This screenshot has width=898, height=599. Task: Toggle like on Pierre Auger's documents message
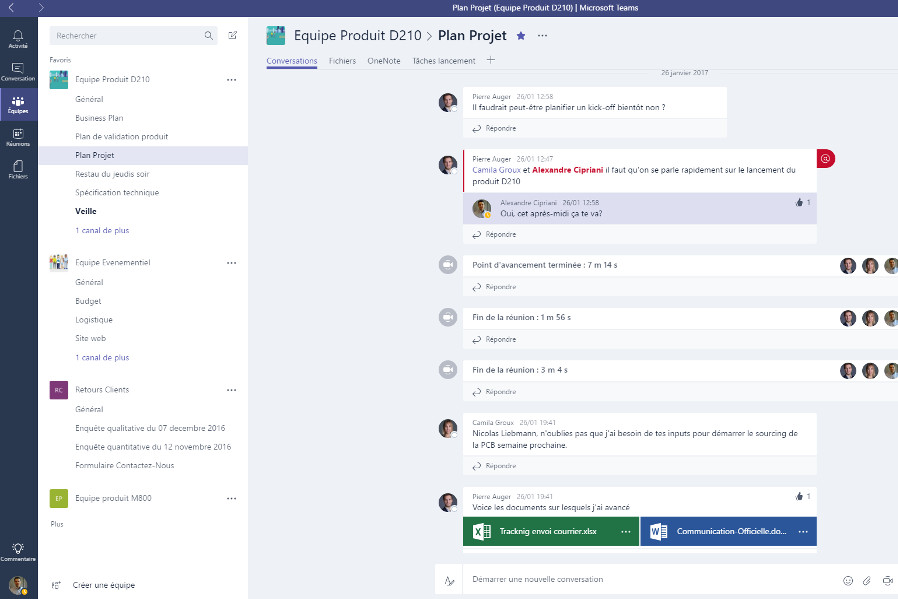click(x=799, y=496)
